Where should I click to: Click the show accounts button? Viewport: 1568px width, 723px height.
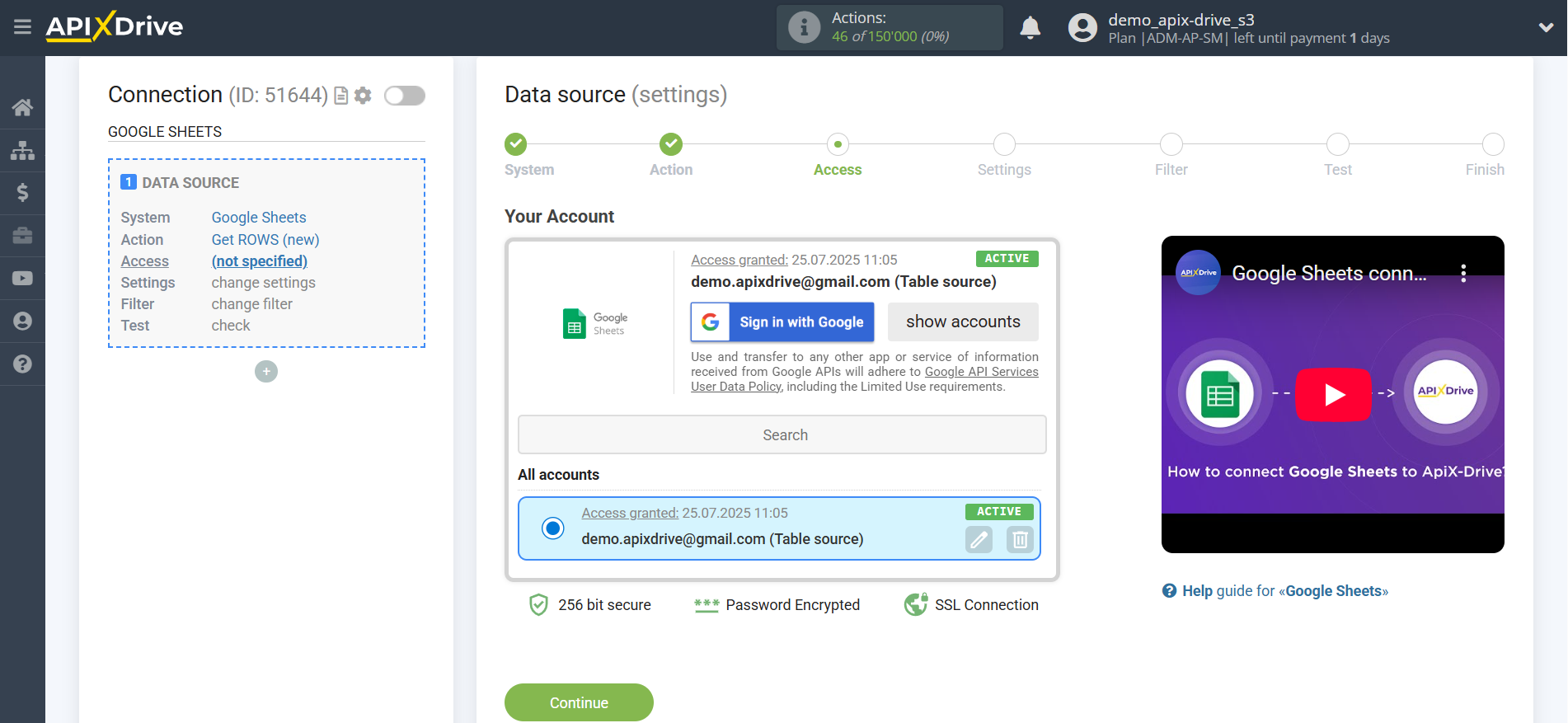[x=963, y=322]
